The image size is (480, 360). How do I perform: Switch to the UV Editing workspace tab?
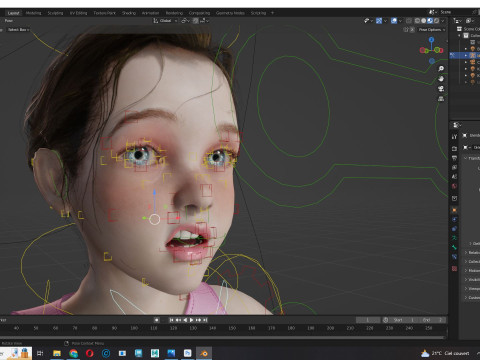click(x=78, y=13)
